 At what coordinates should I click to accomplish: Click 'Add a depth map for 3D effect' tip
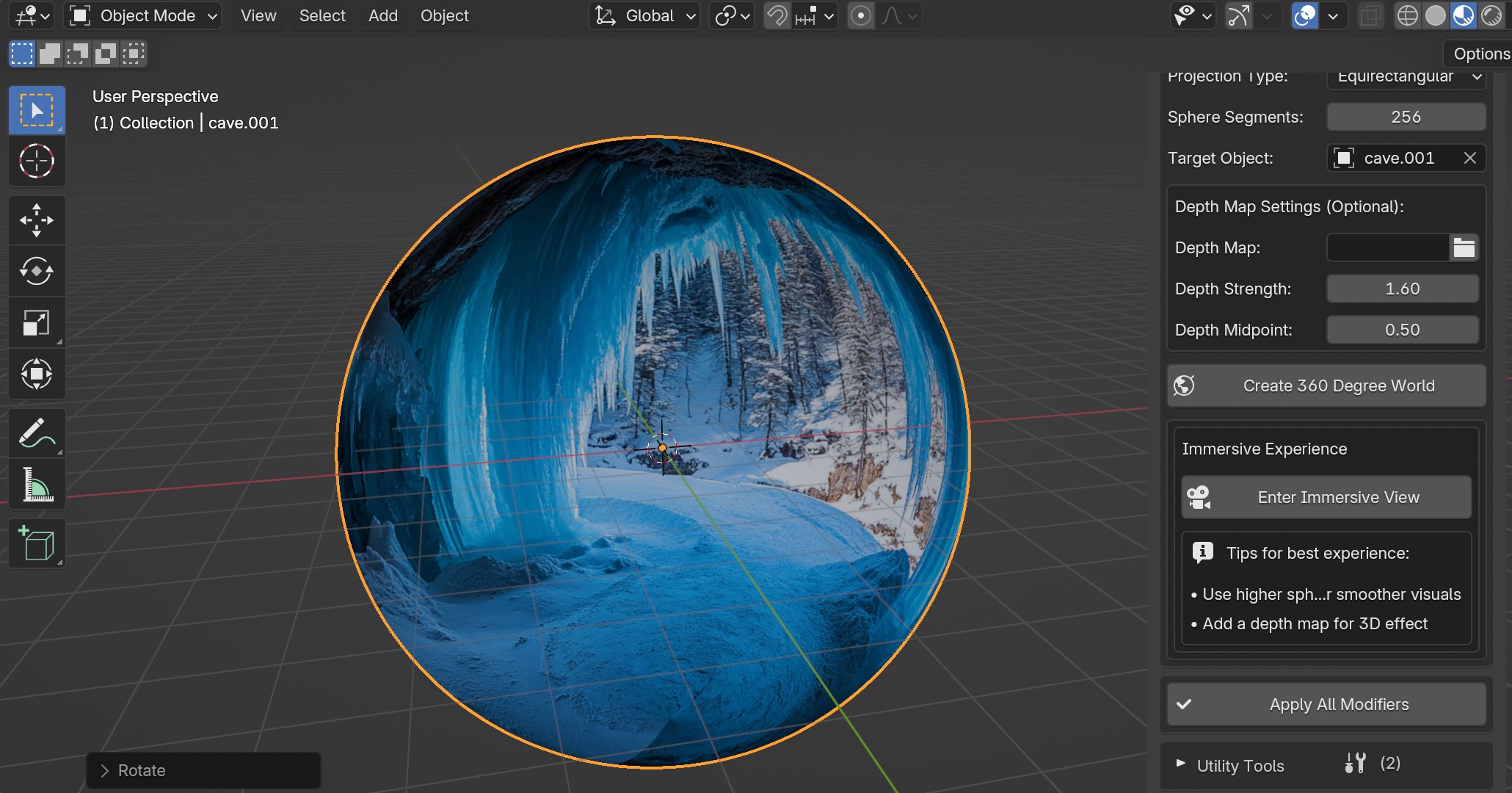[1315, 623]
